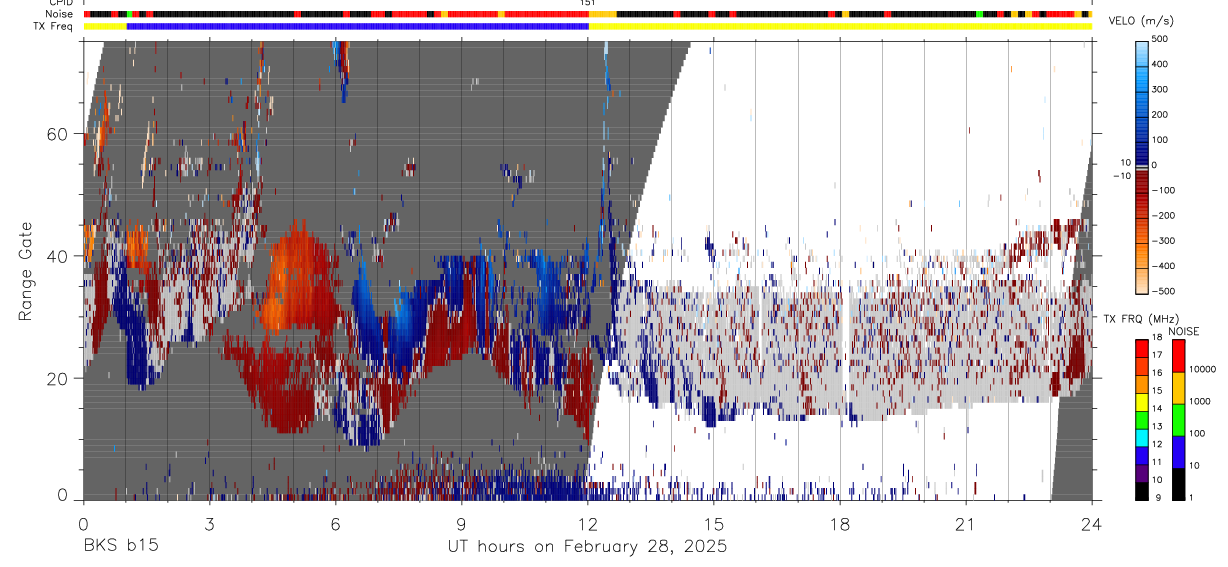
Task: Click the x-axis tick label 15
Action: coord(714,524)
